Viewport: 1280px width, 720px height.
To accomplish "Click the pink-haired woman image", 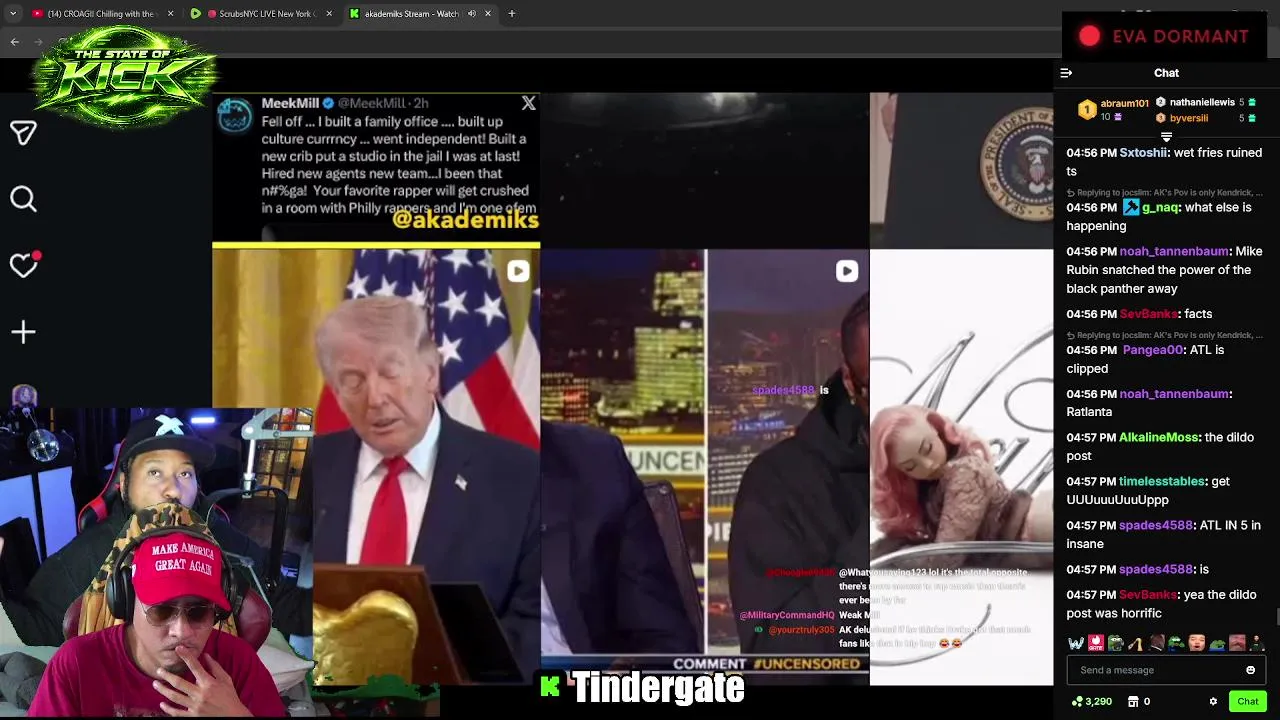I will pos(961,467).
